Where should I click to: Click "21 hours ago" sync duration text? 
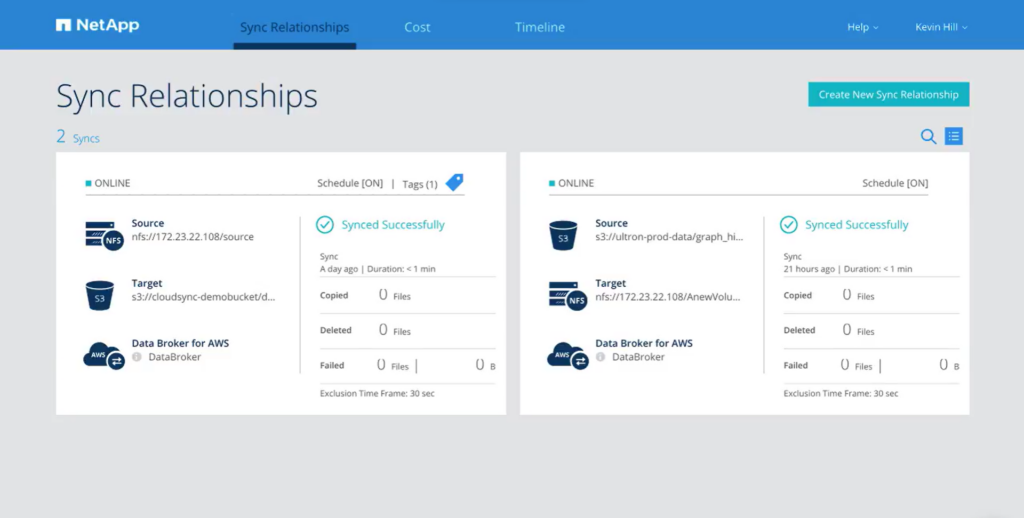pos(848,269)
